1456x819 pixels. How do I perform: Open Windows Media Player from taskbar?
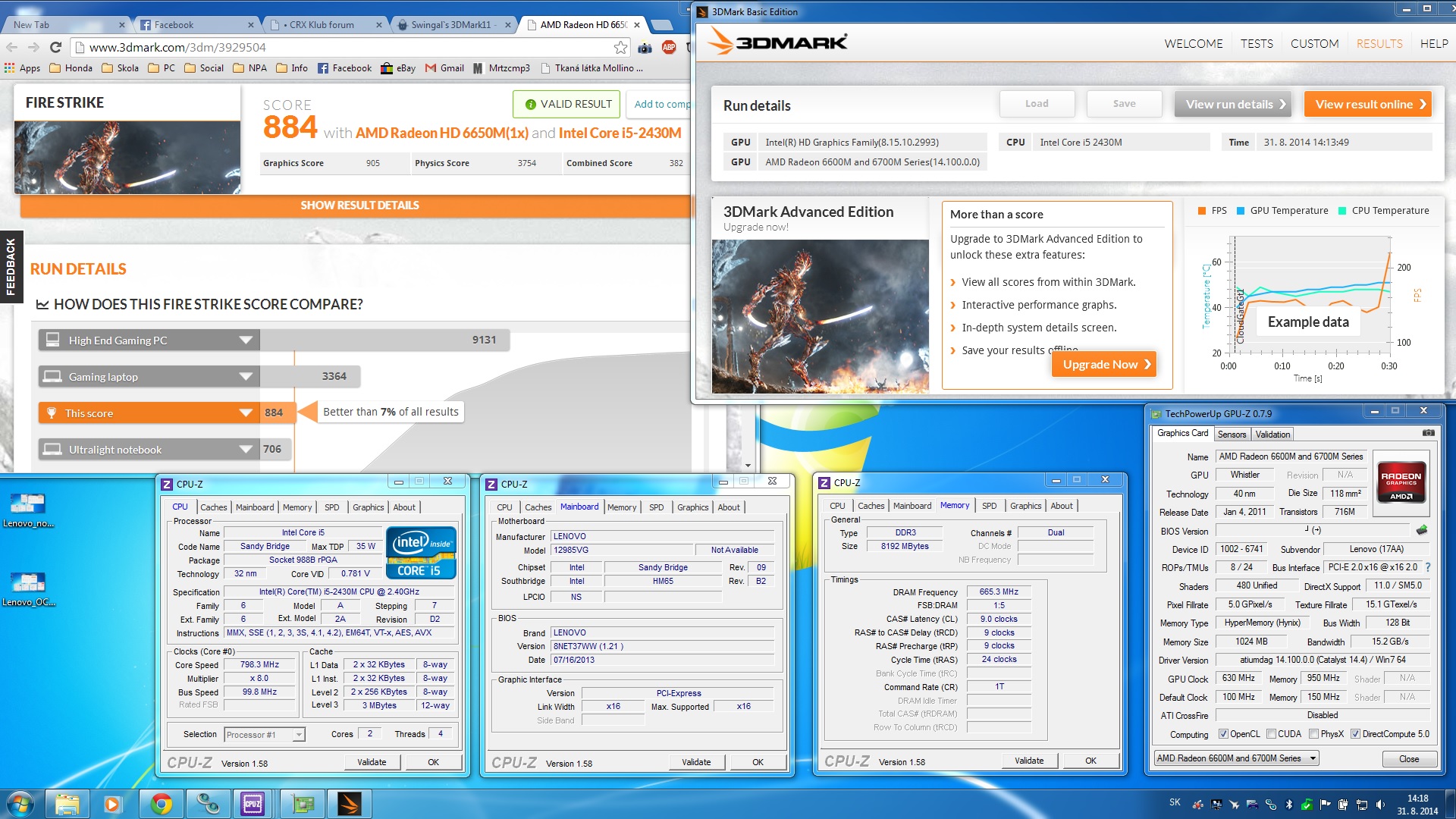coord(112,804)
